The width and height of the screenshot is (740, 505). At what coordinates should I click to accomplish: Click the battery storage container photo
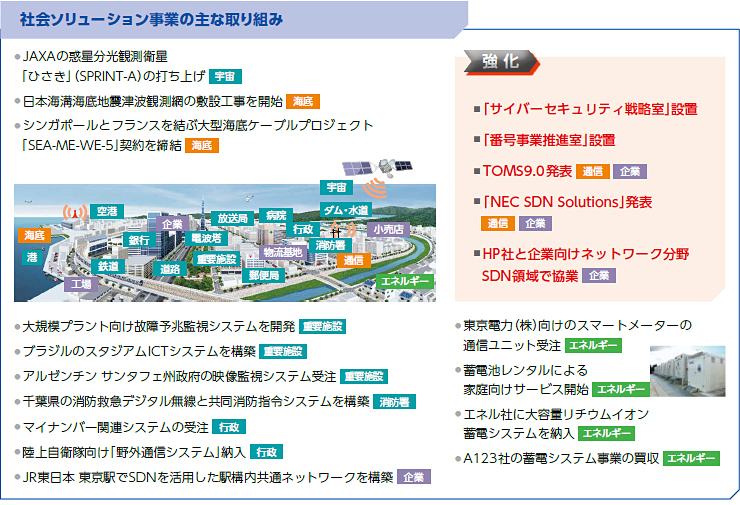point(687,372)
